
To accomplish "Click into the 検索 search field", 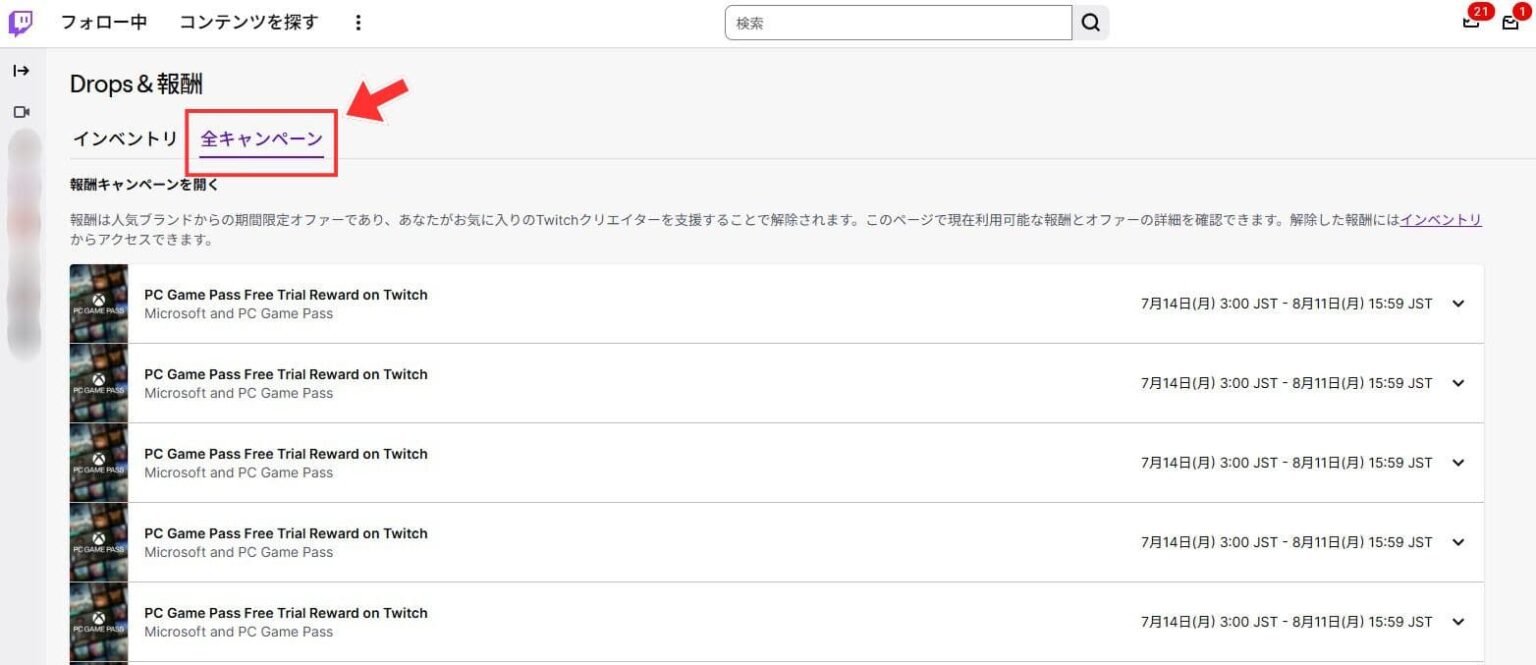I will point(897,23).
